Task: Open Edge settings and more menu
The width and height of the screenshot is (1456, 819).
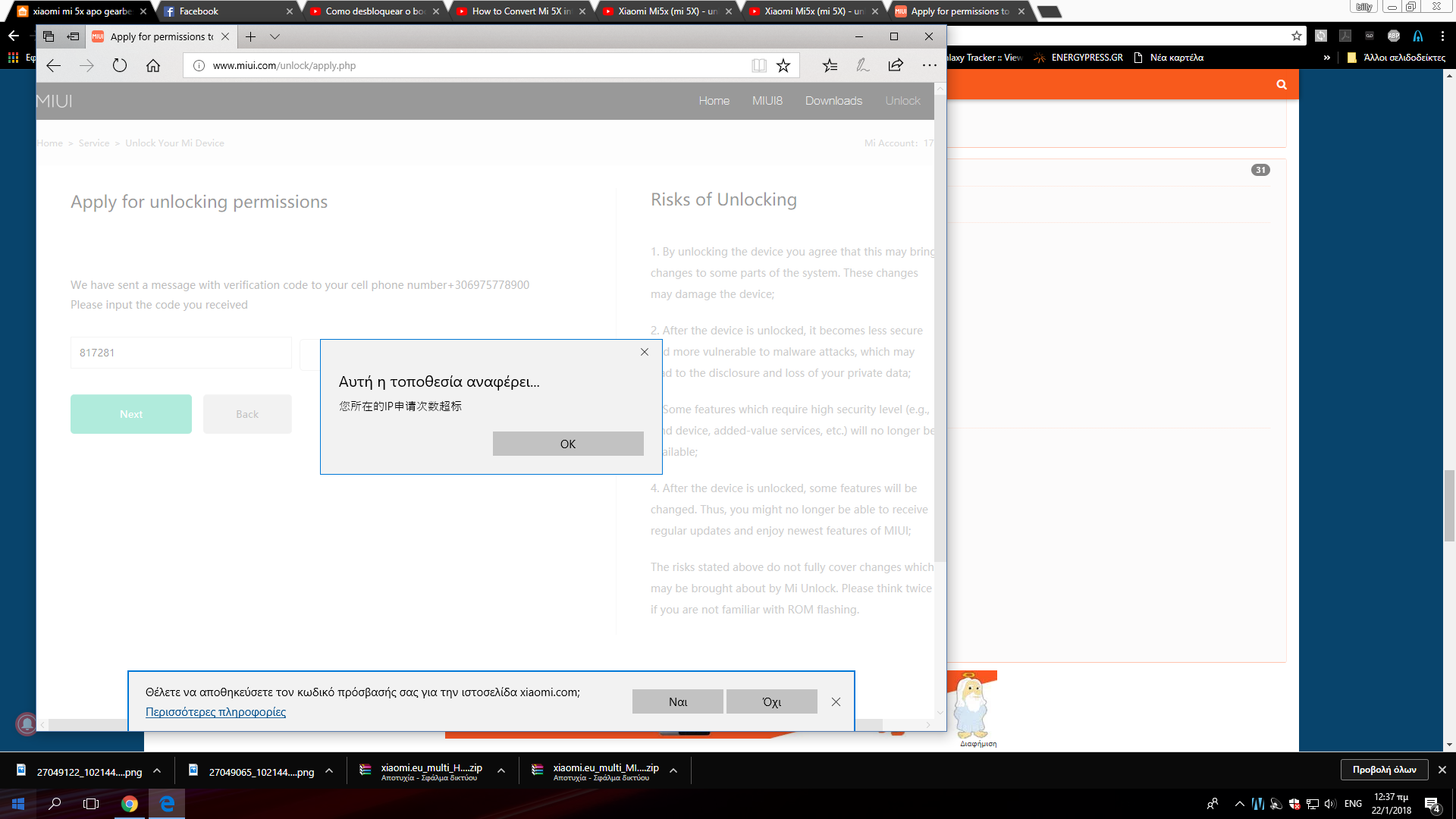Action: coord(930,66)
